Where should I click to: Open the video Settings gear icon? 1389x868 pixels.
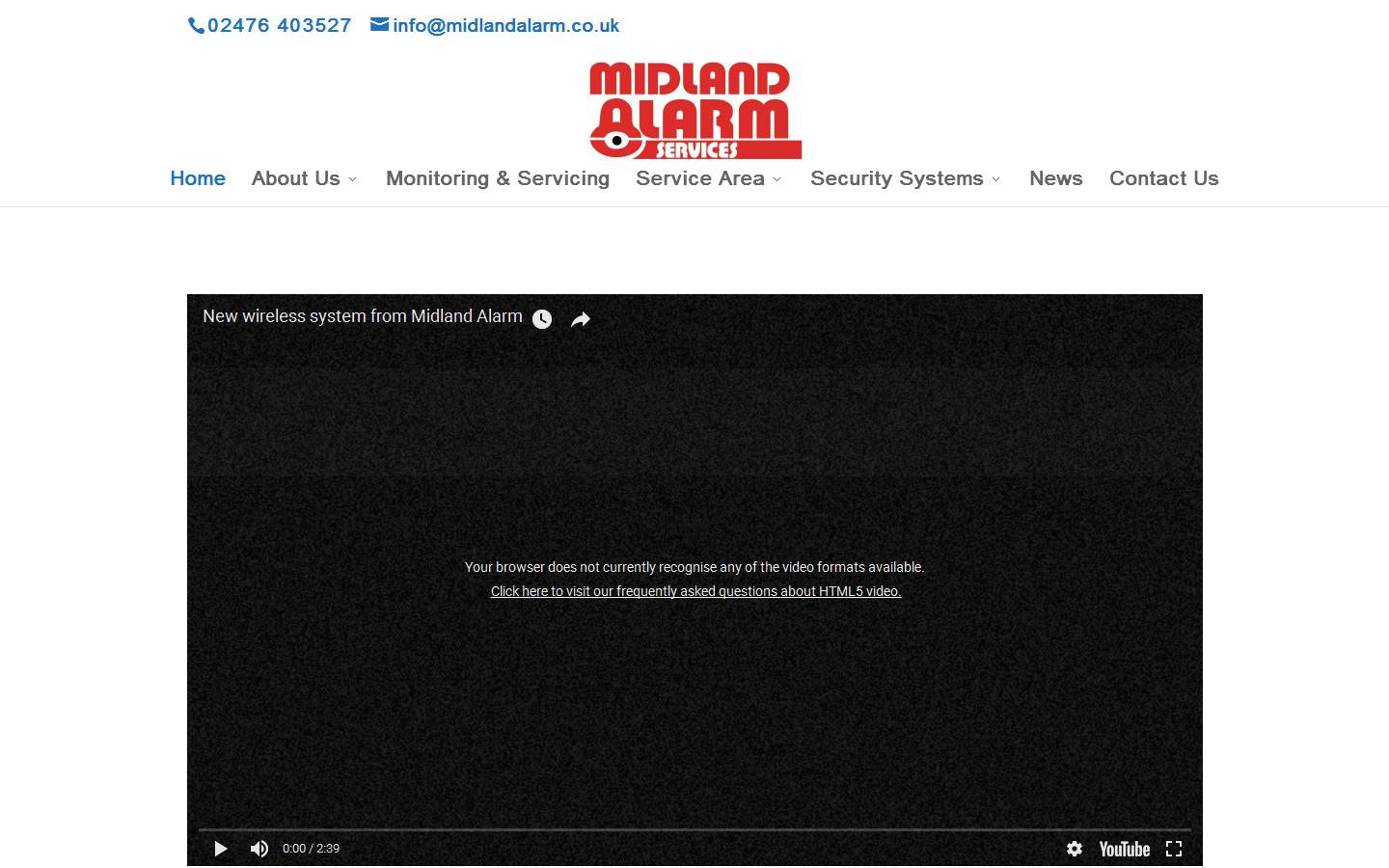coord(1075,849)
